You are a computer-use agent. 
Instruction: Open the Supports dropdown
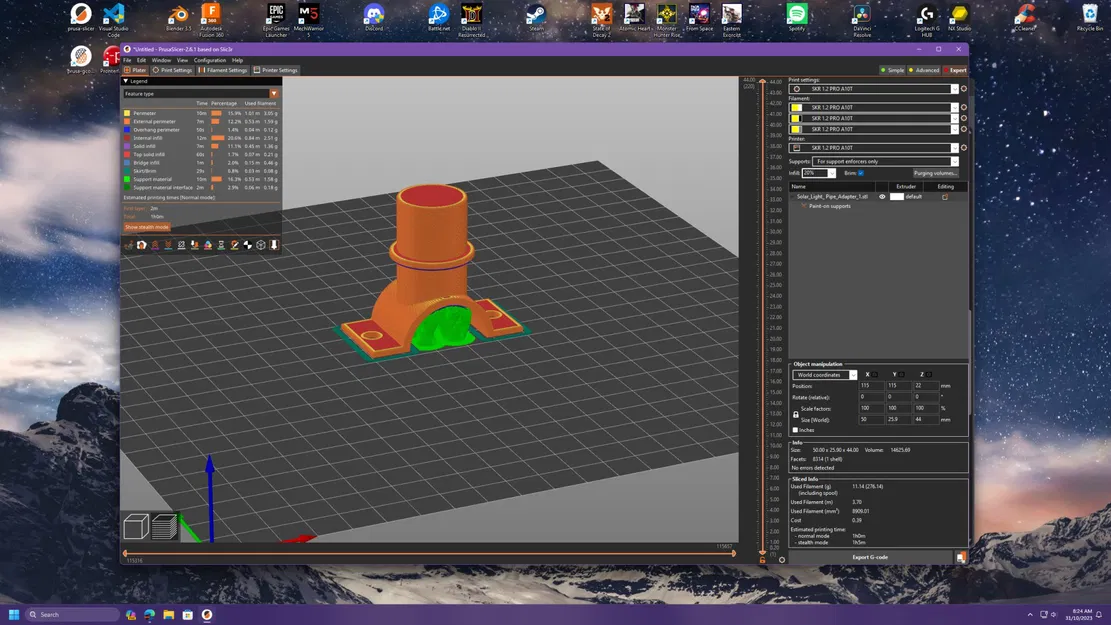point(884,161)
